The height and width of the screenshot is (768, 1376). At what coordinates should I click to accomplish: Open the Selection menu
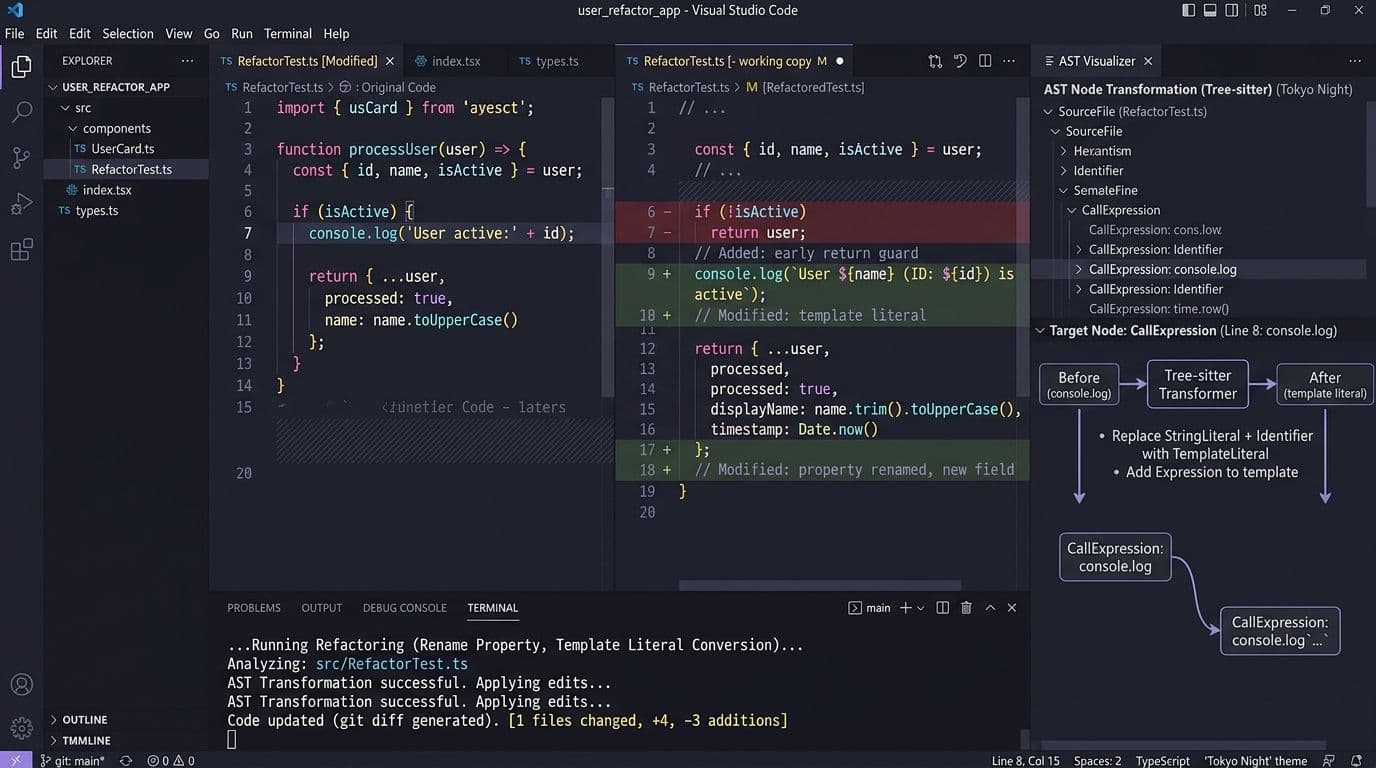click(x=128, y=33)
